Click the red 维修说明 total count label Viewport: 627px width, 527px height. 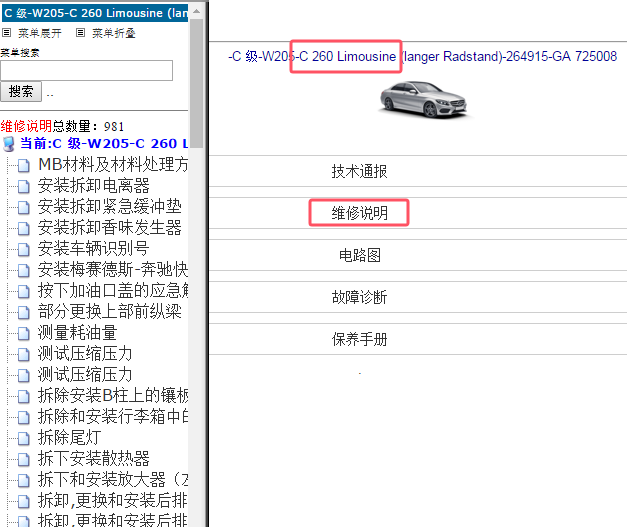pos(26,126)
